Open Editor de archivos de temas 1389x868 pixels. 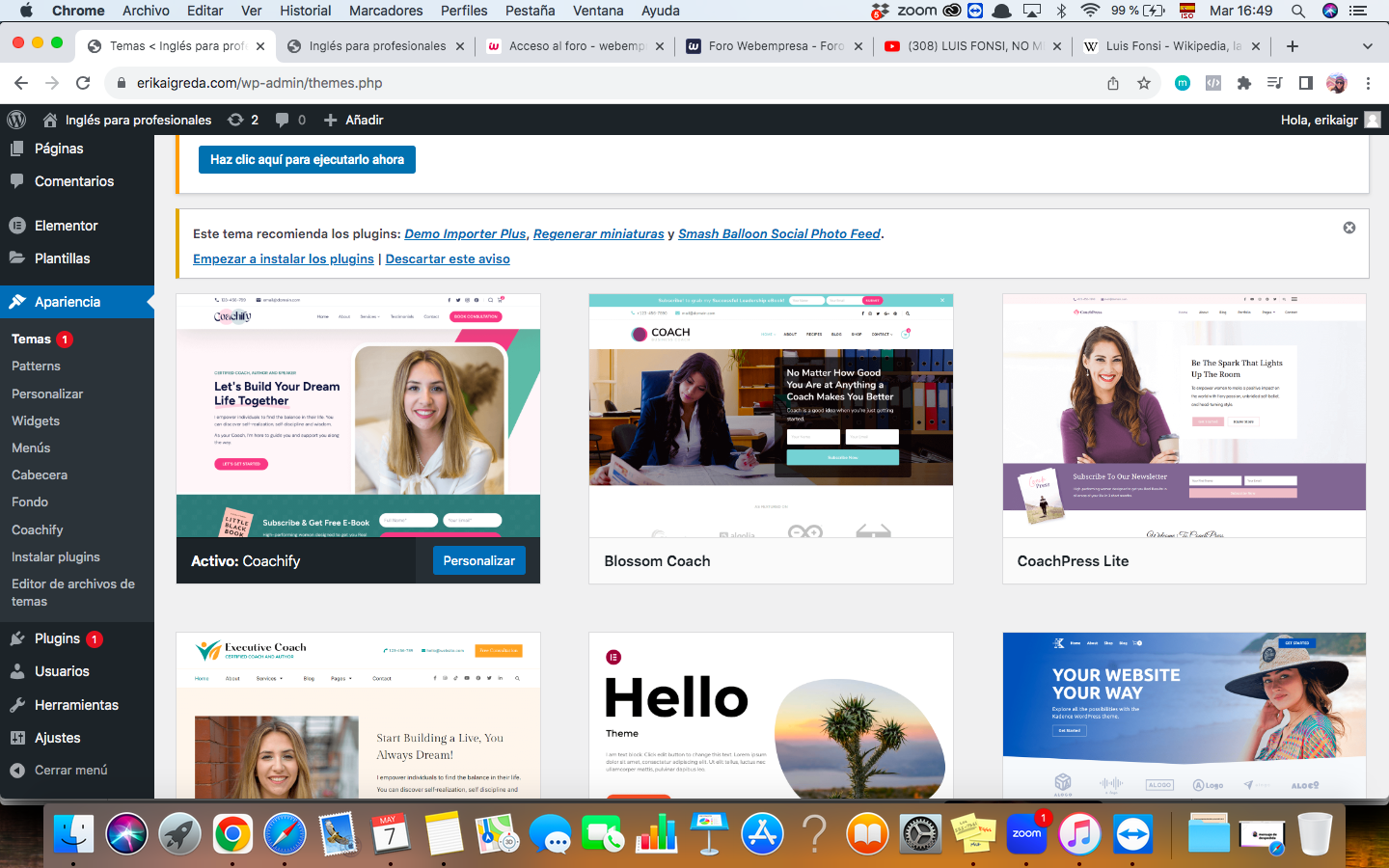(x=73, y=592)
